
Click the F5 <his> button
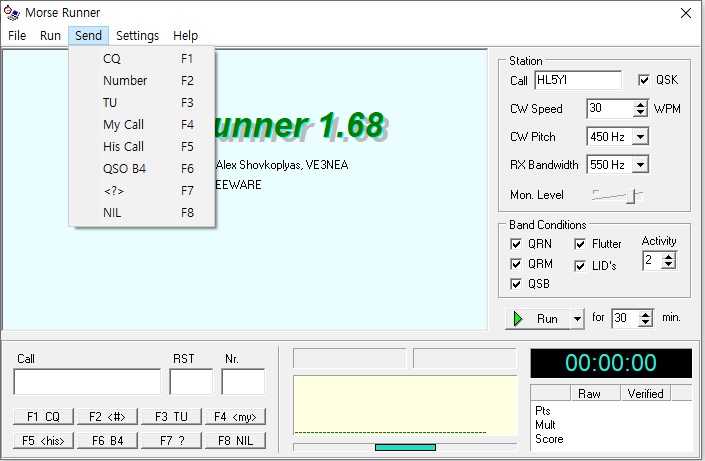pos(43,441)
